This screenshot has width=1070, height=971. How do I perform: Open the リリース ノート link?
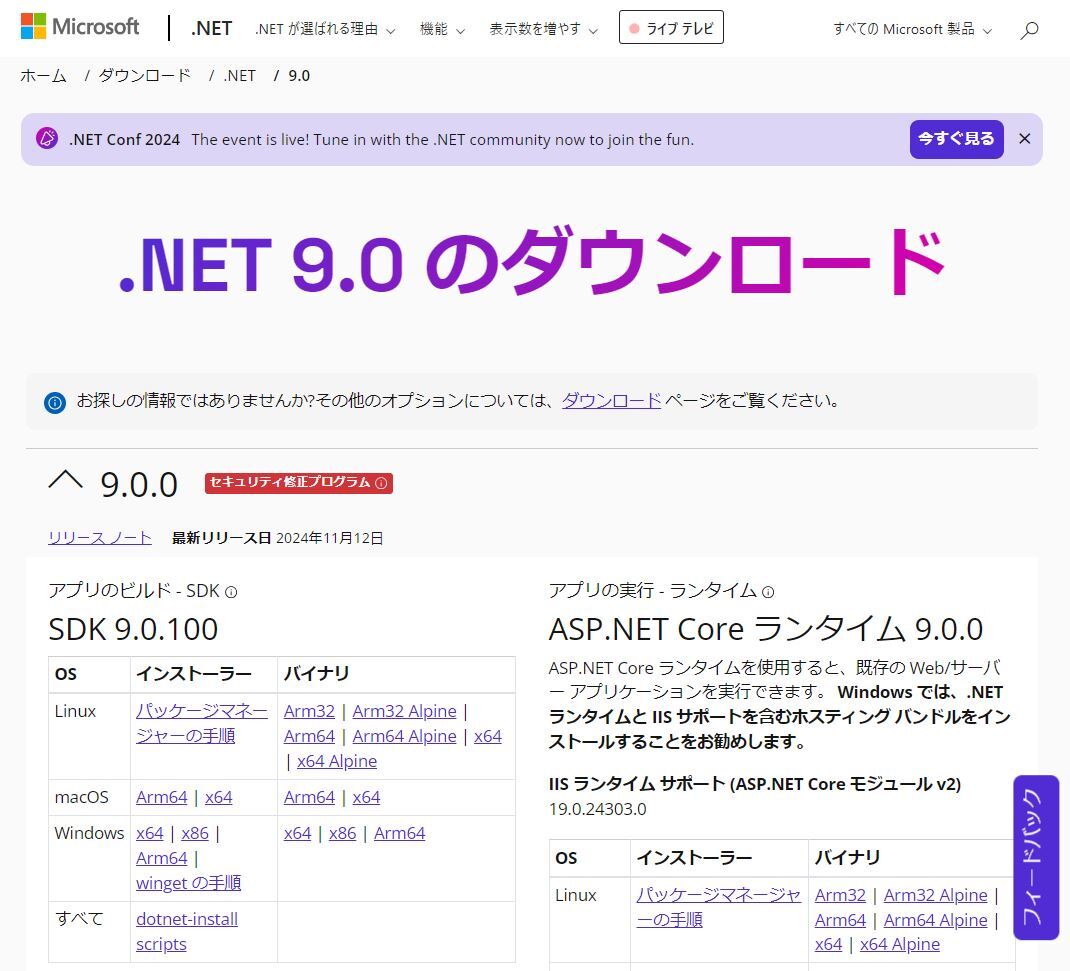(x=100, y=538)
